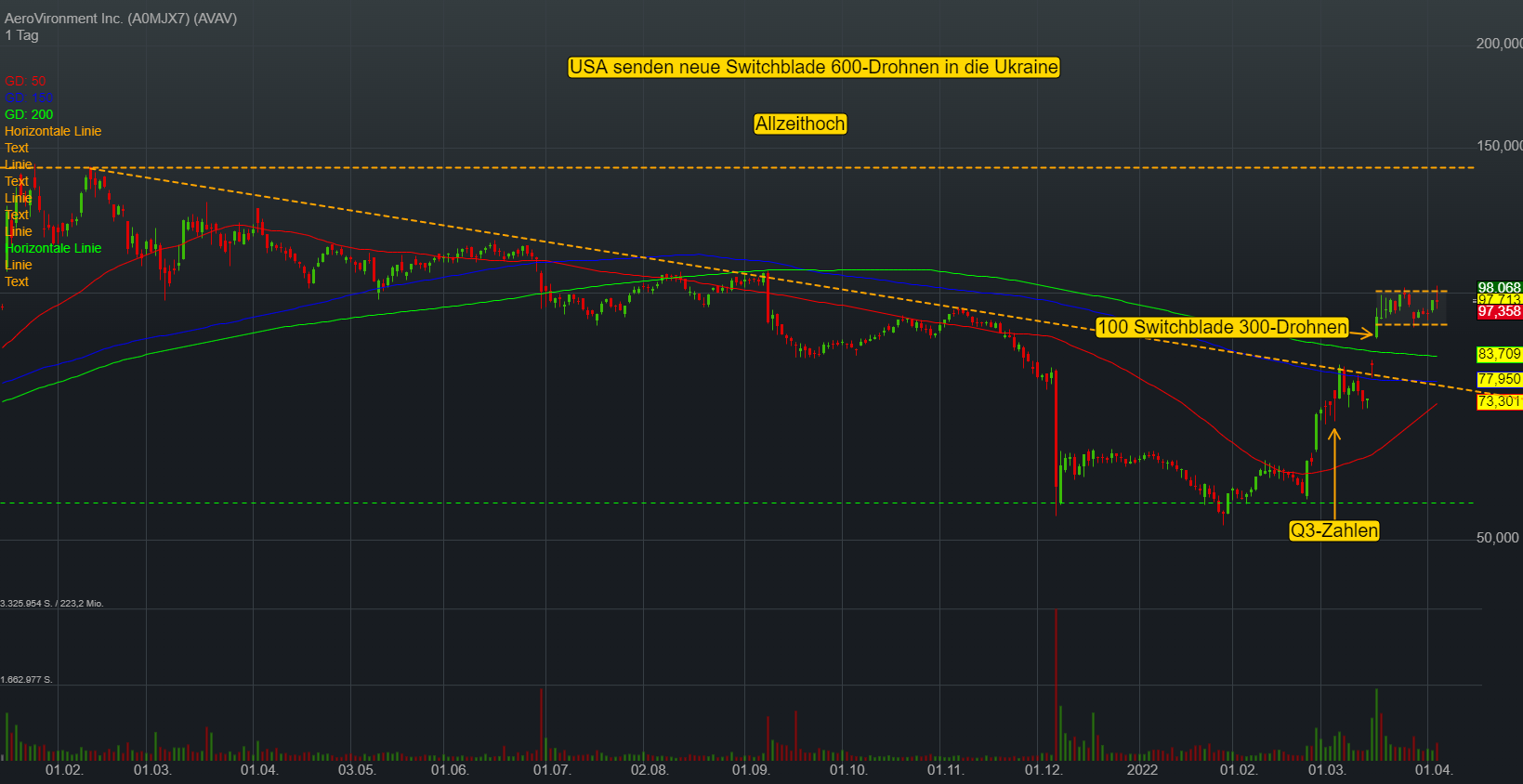
Task: Click the orange dashed rectangle around recent candles
Action: pos(1411,308)
